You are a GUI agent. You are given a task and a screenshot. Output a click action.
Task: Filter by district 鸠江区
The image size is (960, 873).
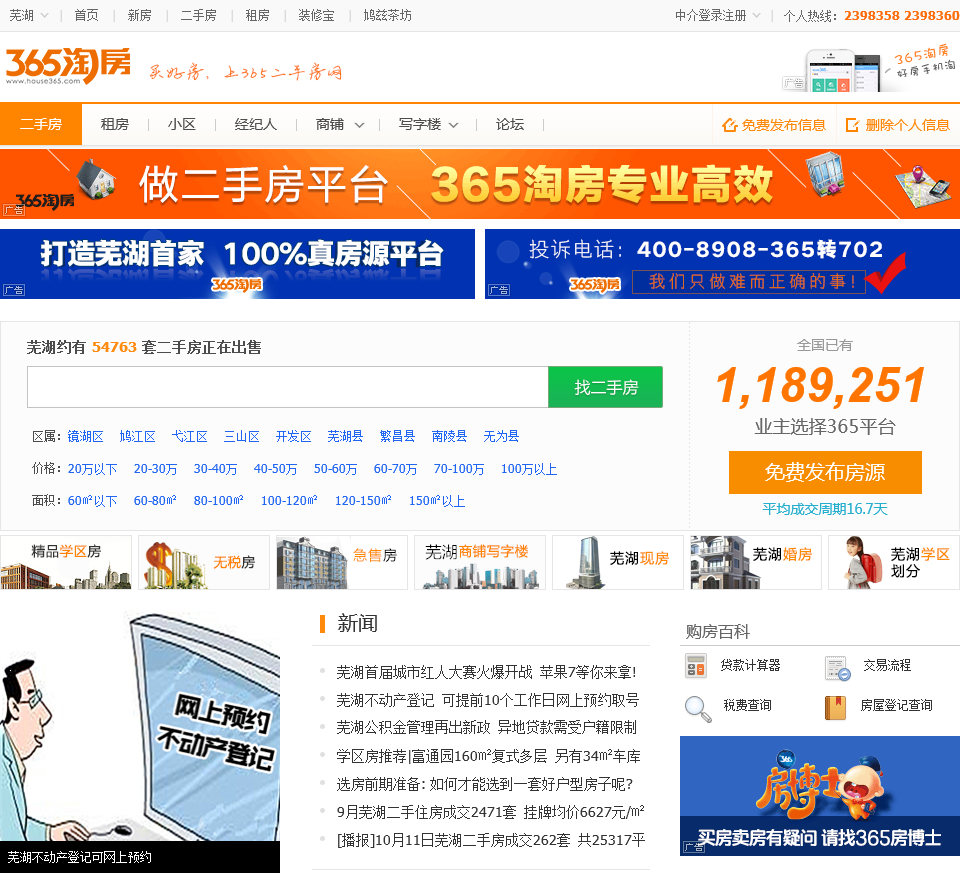[x=137, y=436]
